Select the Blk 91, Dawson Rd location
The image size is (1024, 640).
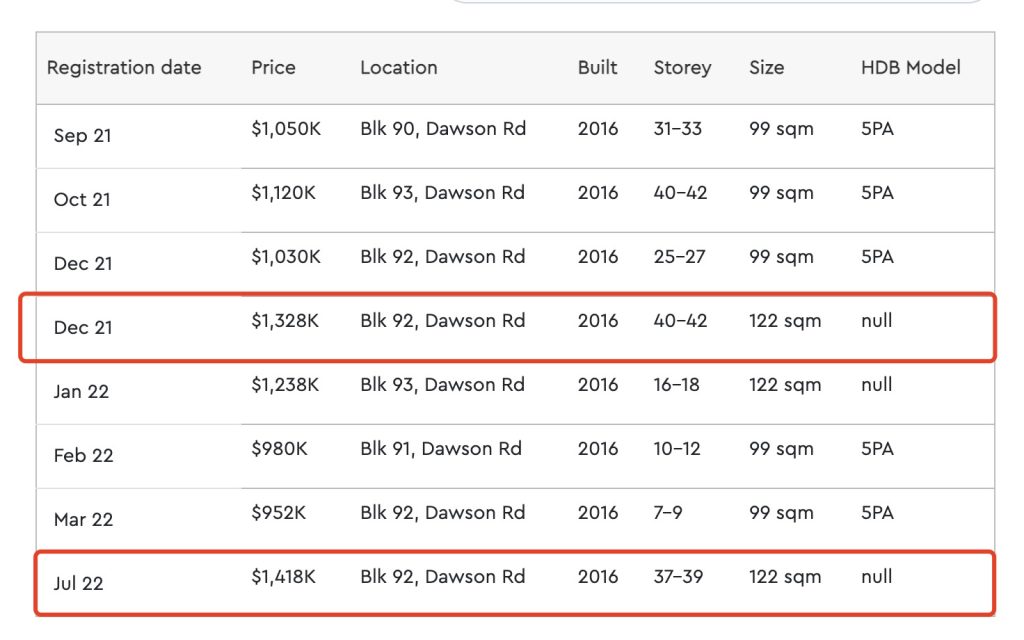point(441,449)
